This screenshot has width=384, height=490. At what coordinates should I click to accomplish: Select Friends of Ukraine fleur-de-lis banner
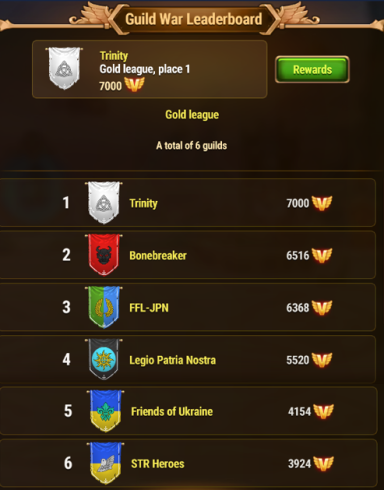[105, 411]
